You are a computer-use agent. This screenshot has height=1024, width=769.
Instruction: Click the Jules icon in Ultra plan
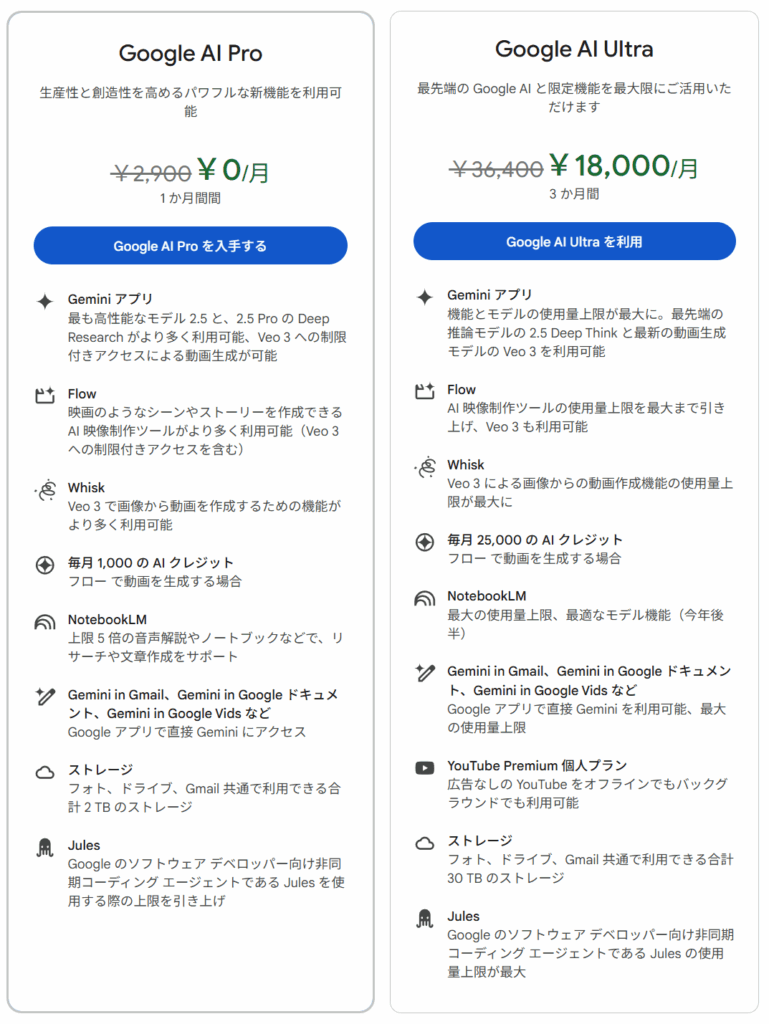pos(425,918)
